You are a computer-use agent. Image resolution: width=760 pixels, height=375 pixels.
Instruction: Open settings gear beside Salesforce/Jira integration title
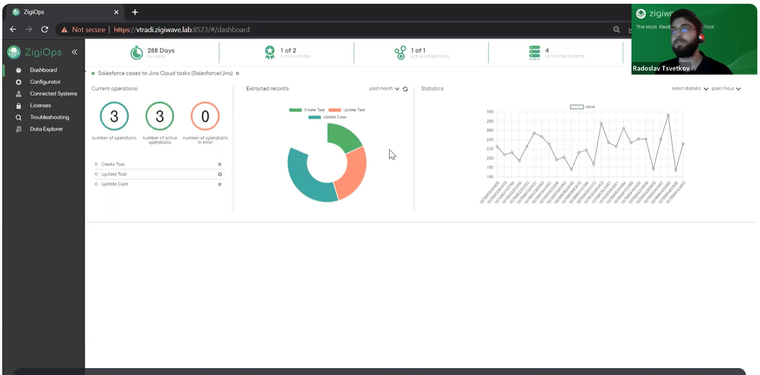[x=238, y=73]
